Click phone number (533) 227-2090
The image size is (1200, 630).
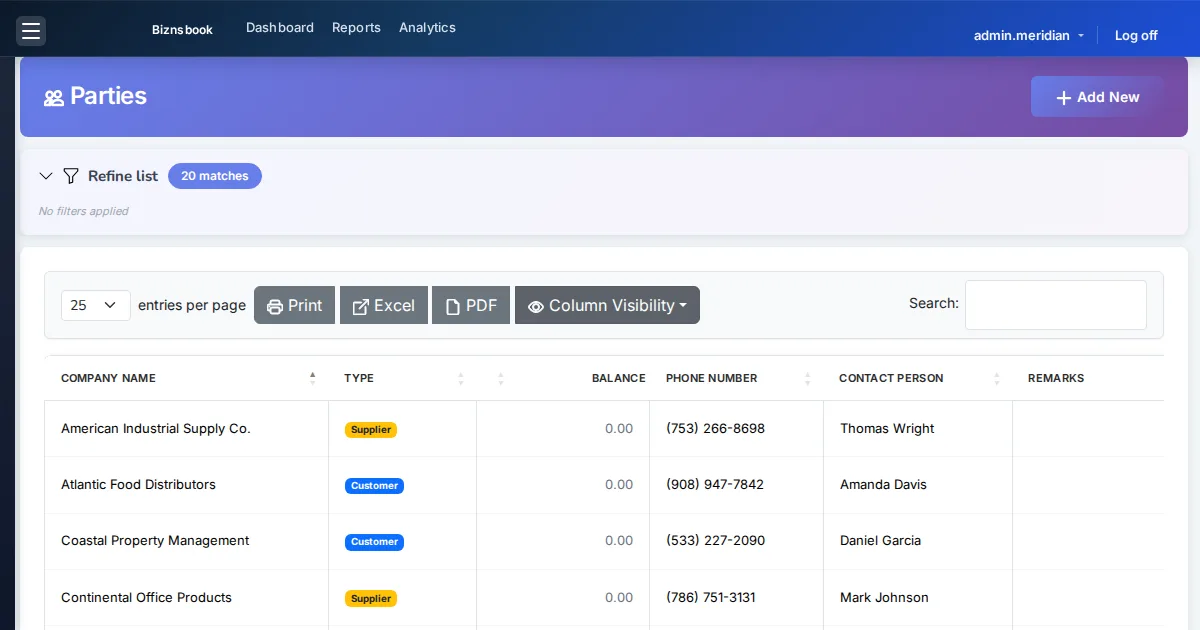pos(715,541)
